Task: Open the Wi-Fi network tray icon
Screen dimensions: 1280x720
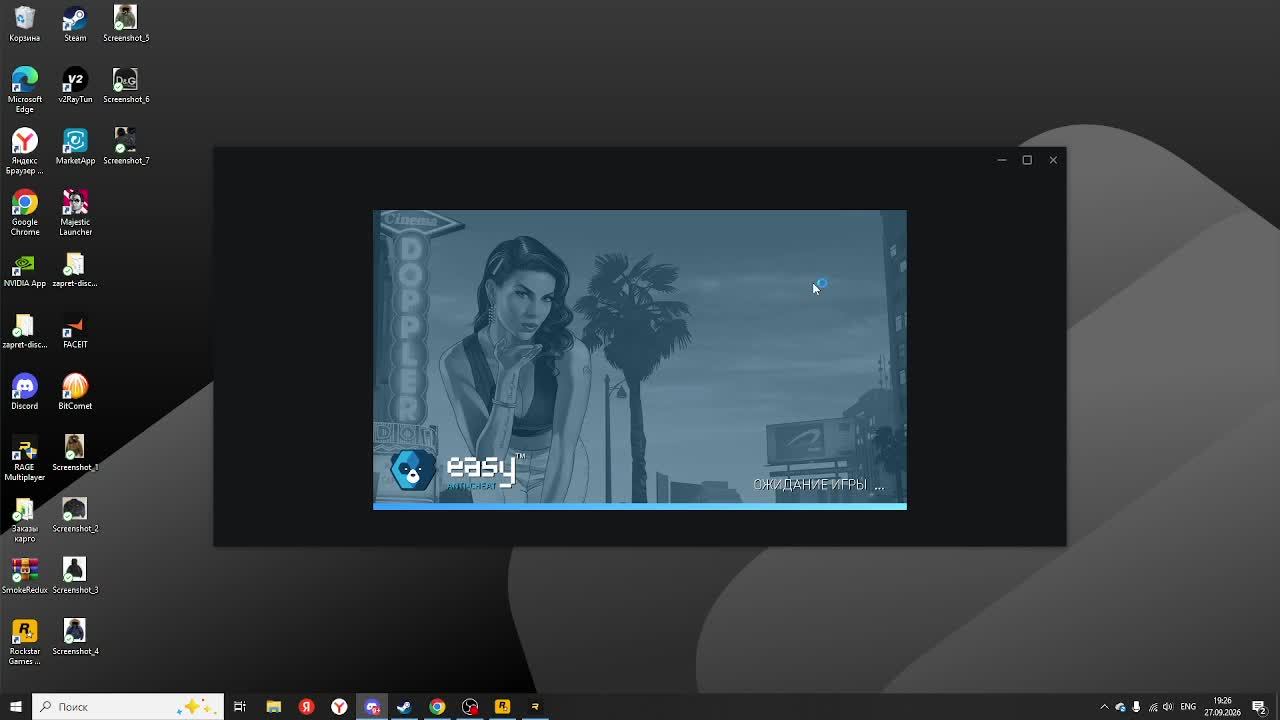Action: point(1152,707)
